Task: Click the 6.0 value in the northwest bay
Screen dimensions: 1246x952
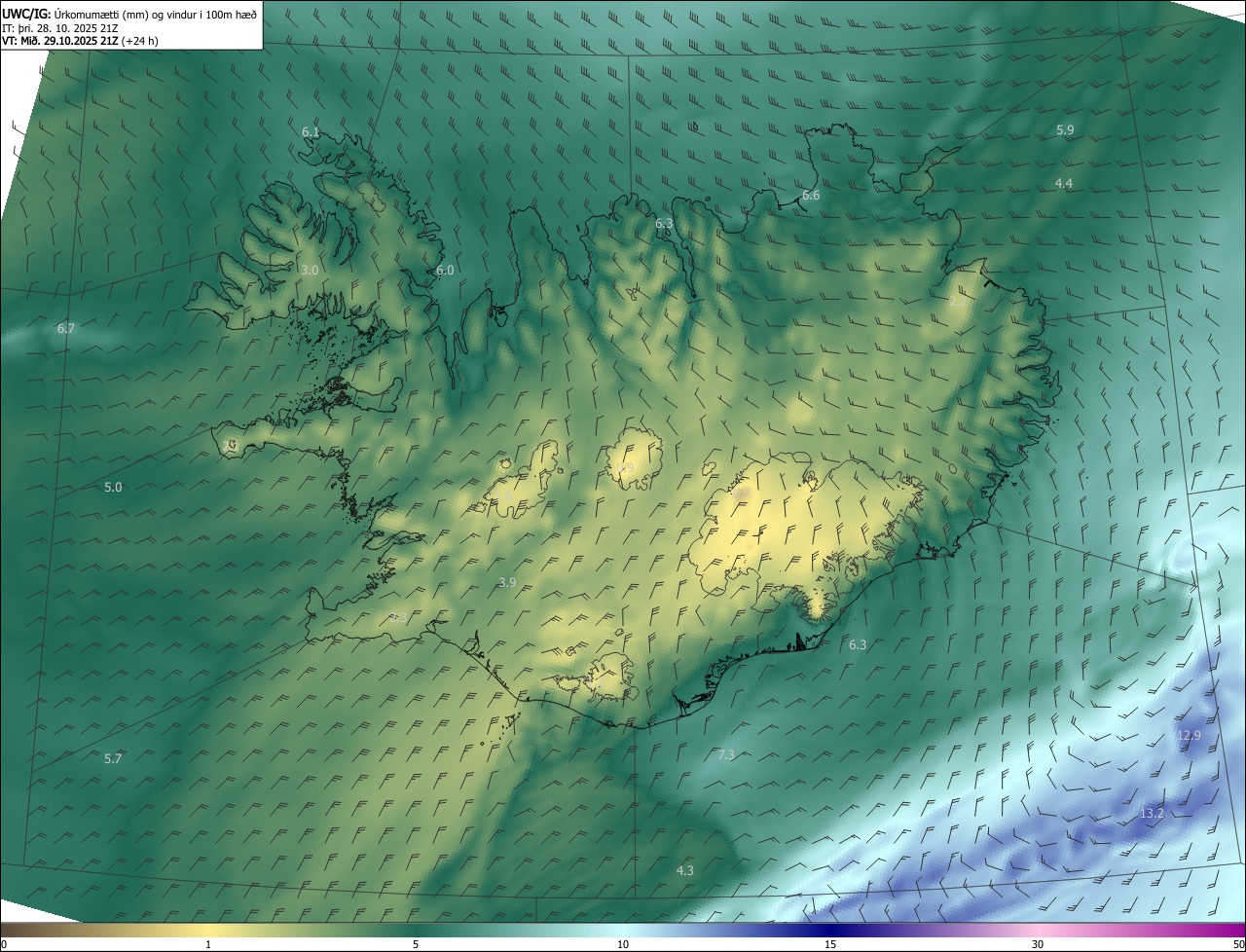Action: coord(445,271)
